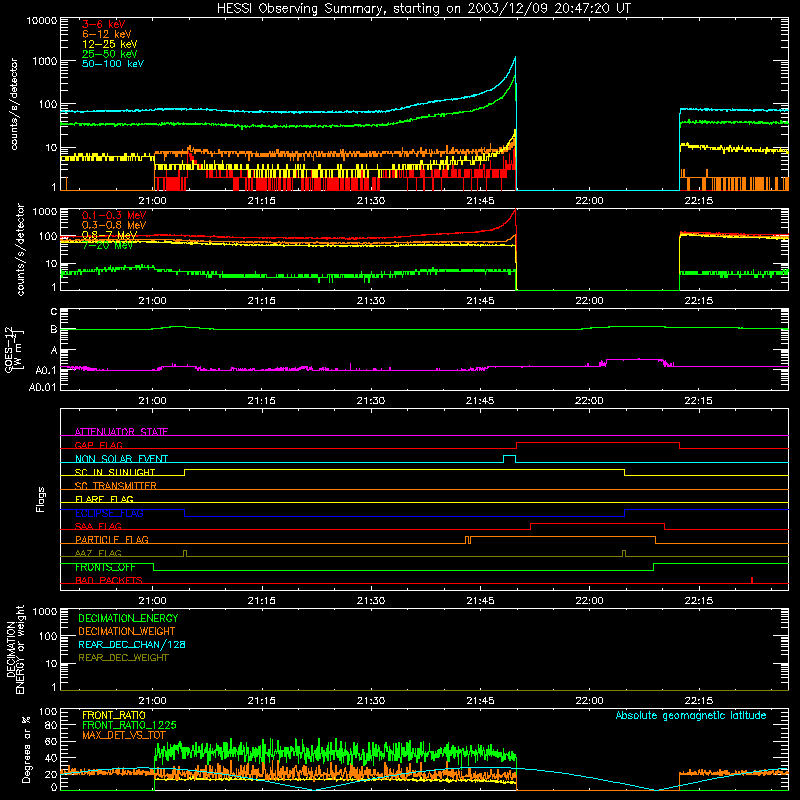This screenshot has width=800, height=800.
Task: Click the REAR_DEC_CHAN/128 legend label
Action: pyautogui.click(x=132, y=644)
